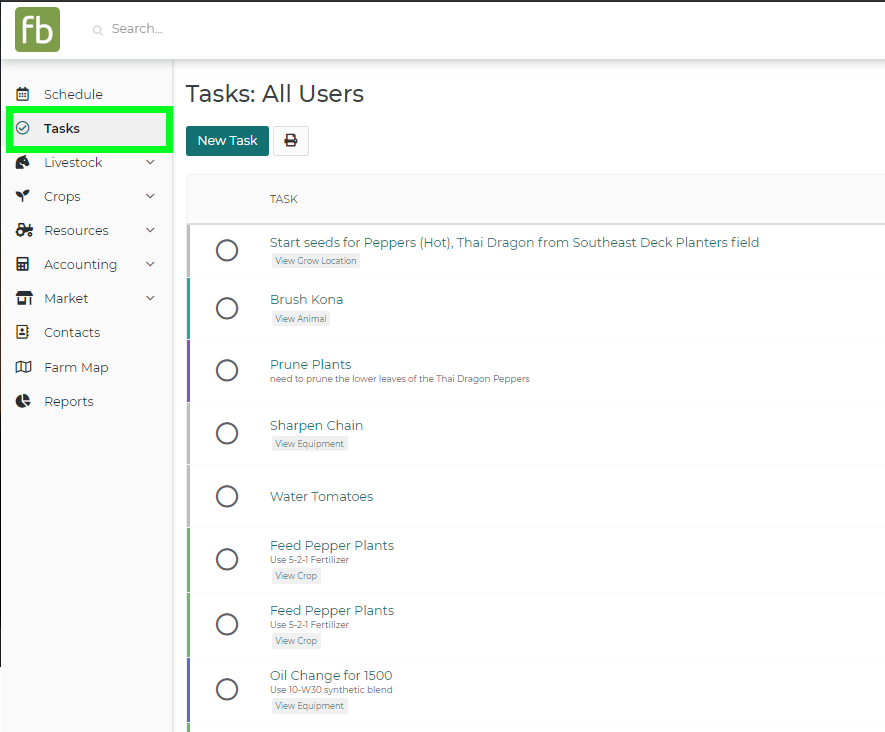885x732 pixels.
Task: Click the purple color bar beside Prune Plants
Action: [x=188, y=371]
